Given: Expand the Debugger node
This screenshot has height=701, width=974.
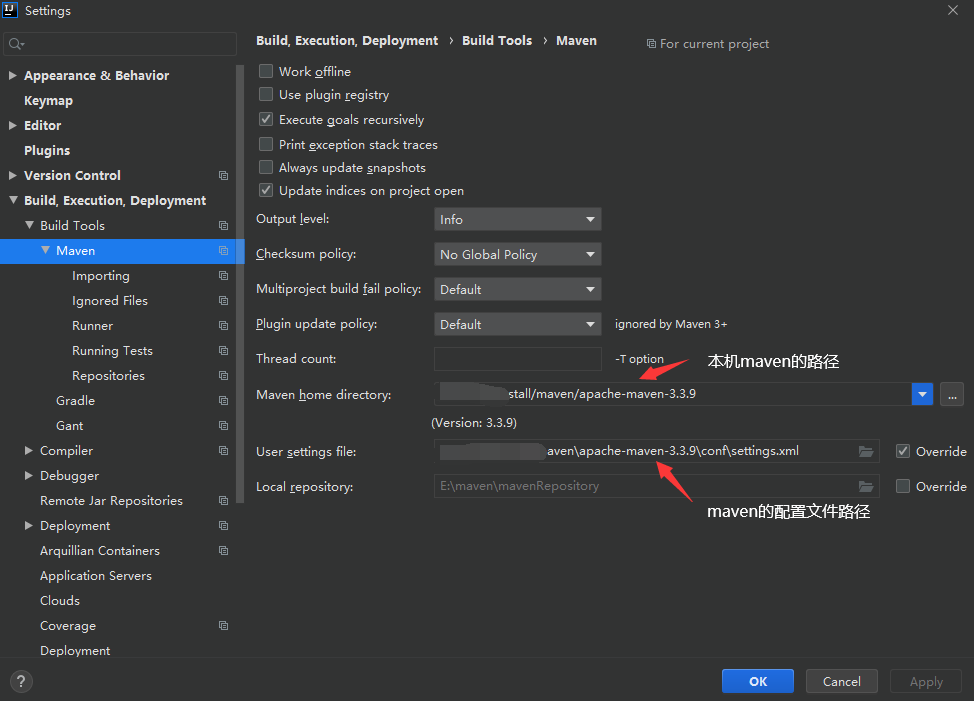Looking at the screenshot, I should point(29,476).
